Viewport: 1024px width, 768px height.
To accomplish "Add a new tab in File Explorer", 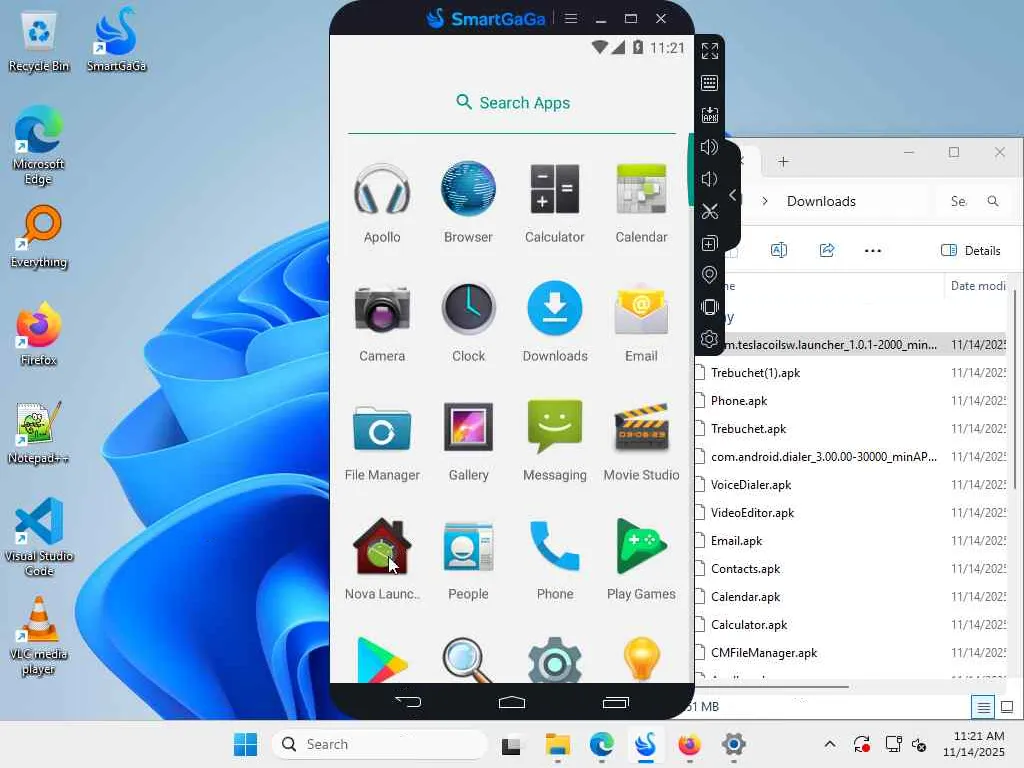I will (x=783, y=161).
